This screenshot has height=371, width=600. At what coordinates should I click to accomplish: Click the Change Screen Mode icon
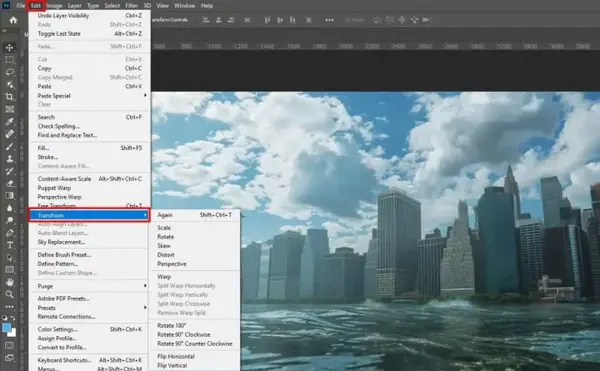(x=10, y=358)
